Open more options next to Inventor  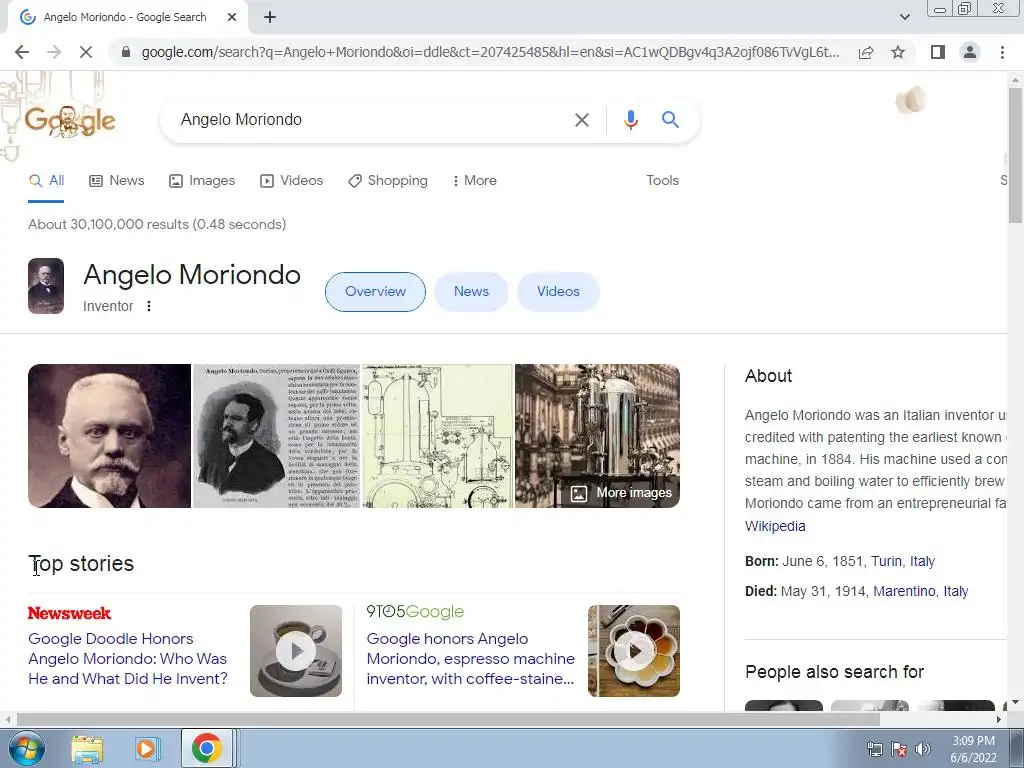point(149,306)
